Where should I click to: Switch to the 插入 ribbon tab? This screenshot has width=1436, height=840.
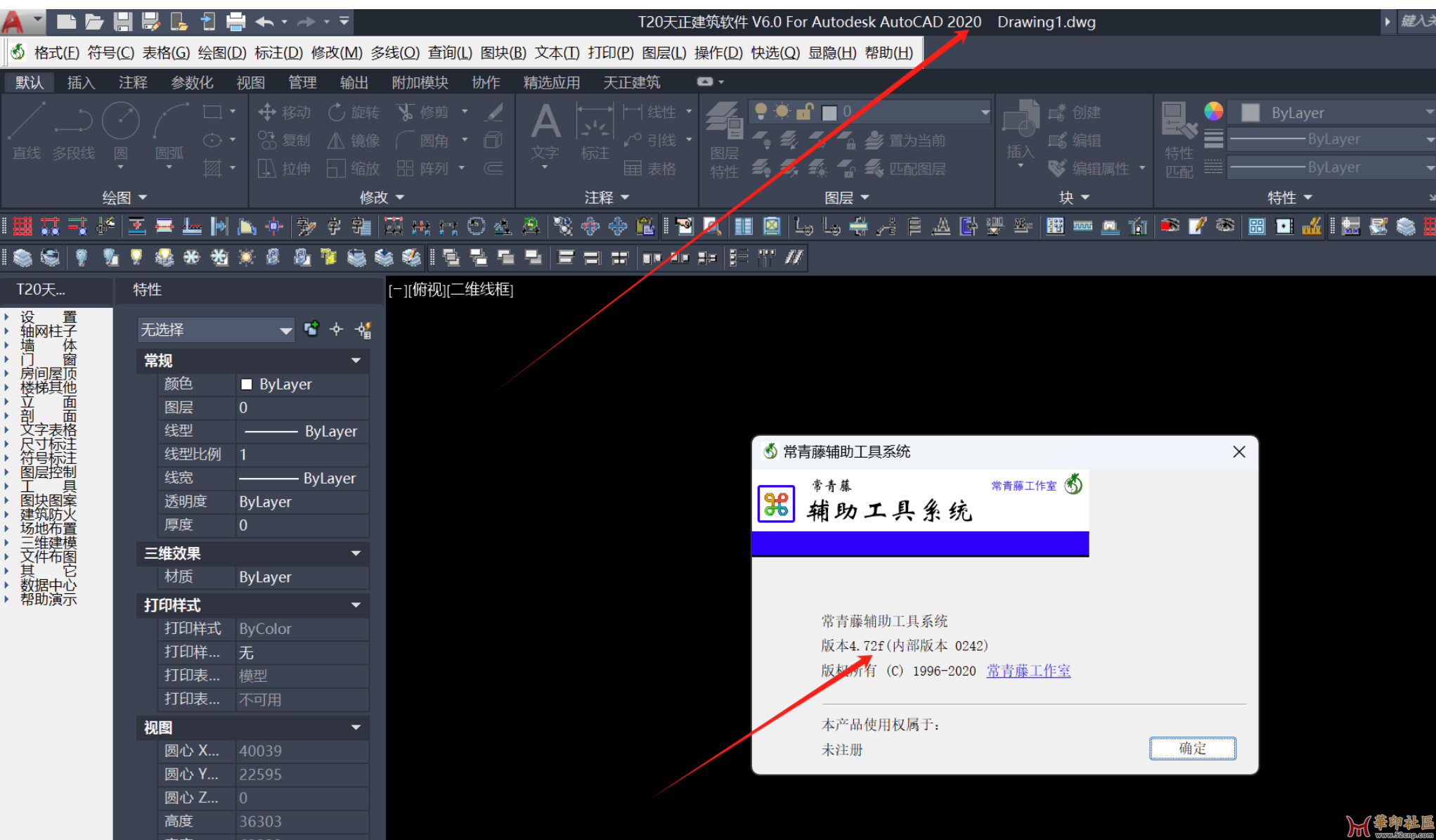[x=81, y=82]
